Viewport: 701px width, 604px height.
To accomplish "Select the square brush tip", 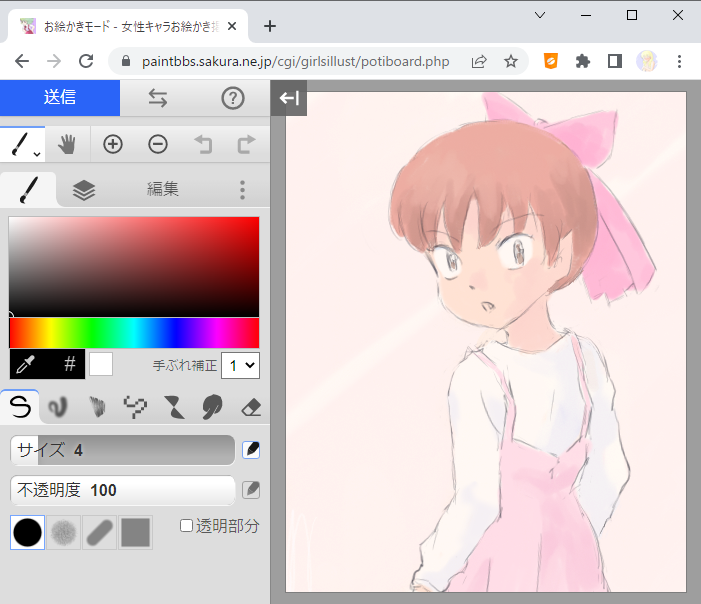I will [135, 532].
